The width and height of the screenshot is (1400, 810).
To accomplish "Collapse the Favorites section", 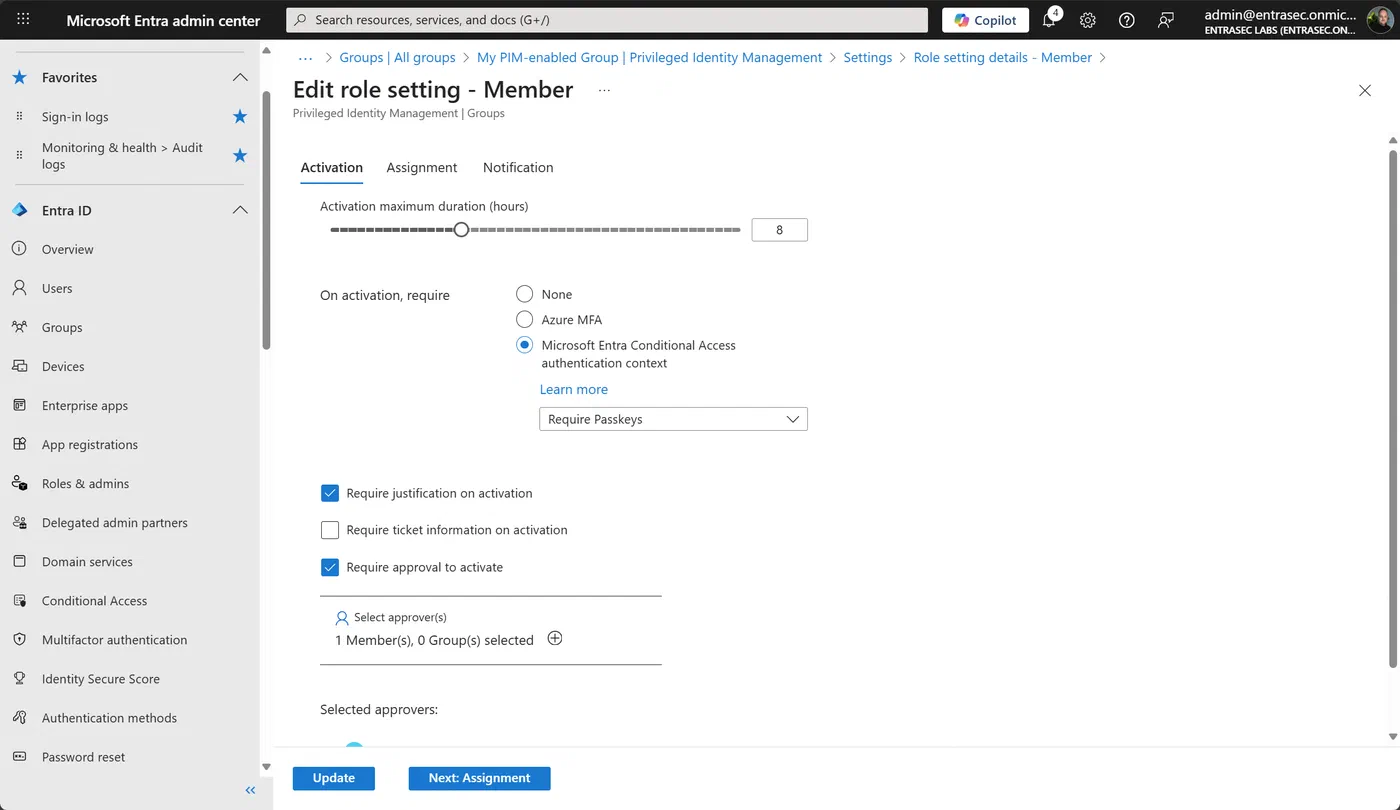I will [240, 77].
